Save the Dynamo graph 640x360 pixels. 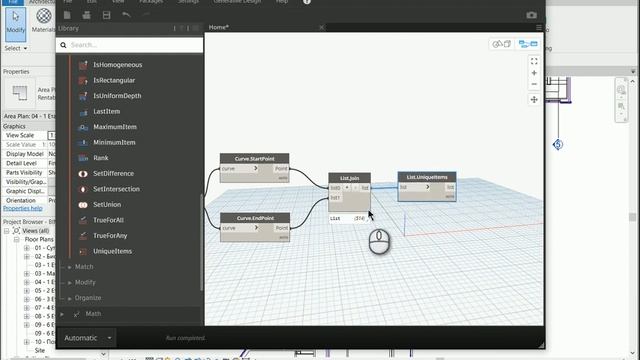[x=107, y=15]
